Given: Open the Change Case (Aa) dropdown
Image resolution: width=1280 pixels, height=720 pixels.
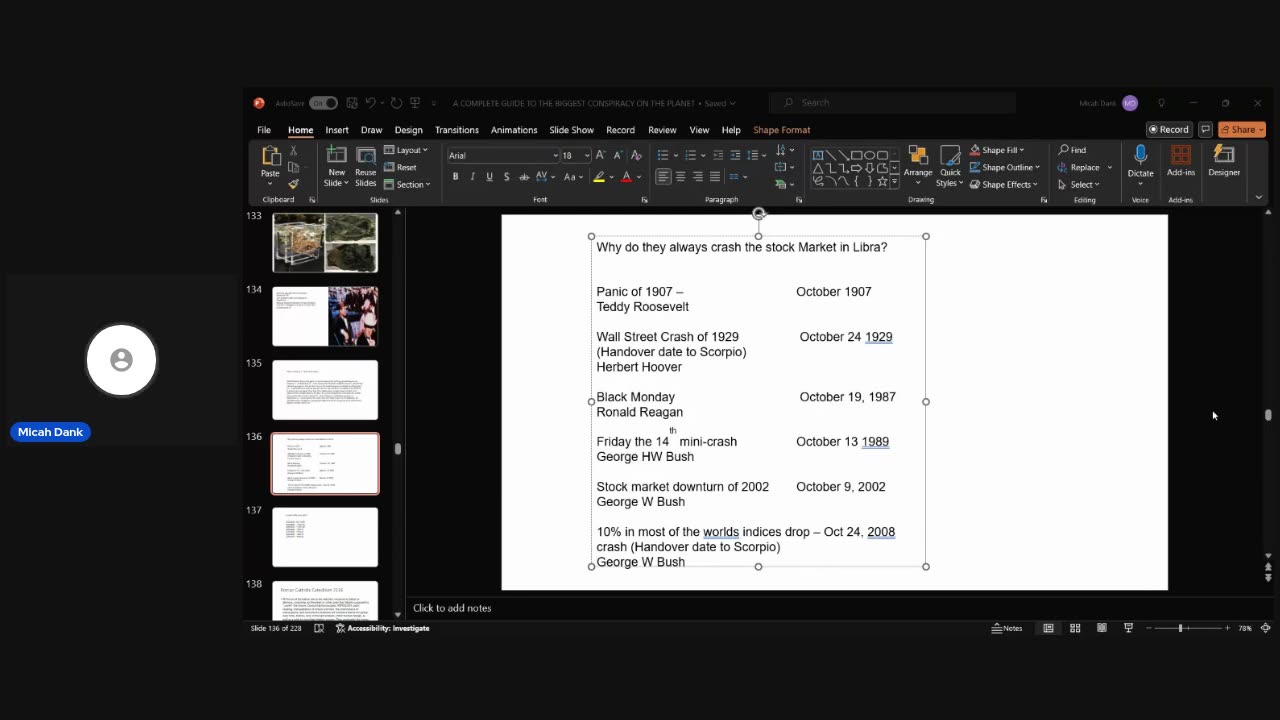Looking at the screenshot, I should click(574, 177).
